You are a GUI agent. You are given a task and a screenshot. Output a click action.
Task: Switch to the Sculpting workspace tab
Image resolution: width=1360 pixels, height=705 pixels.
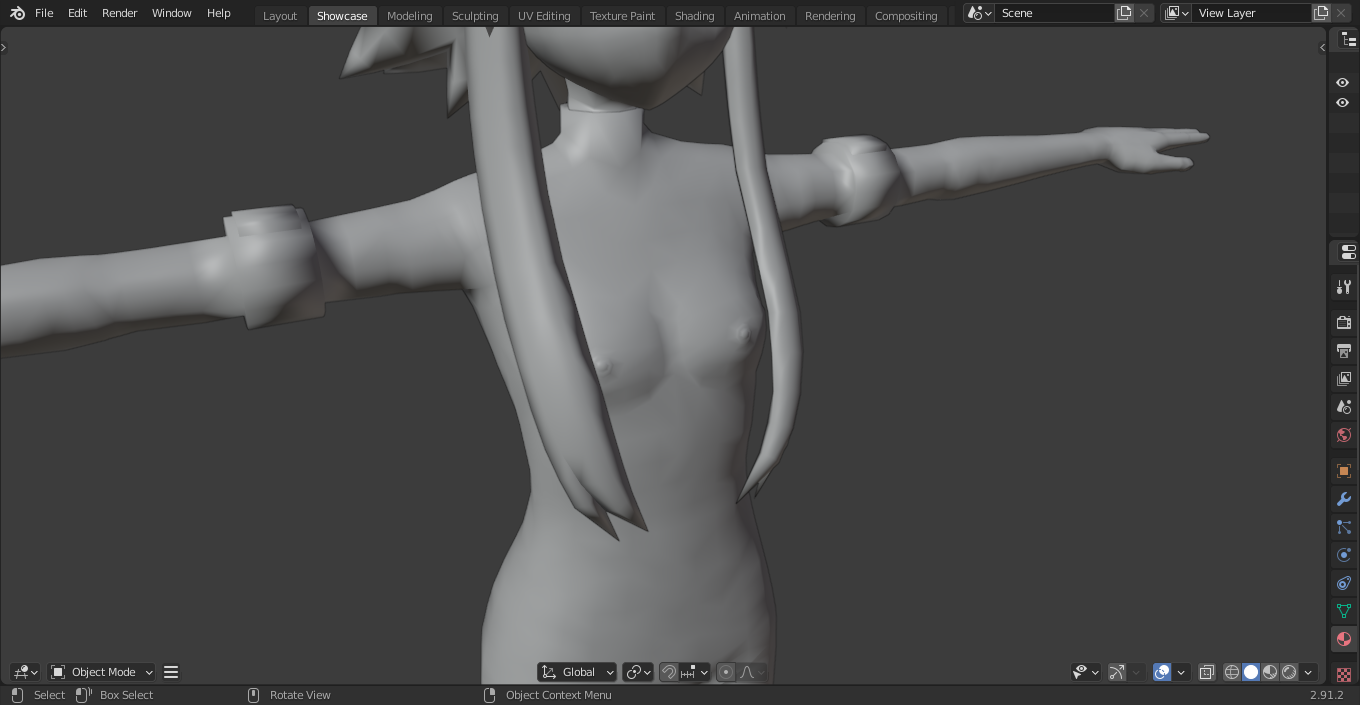click(474, 16)
